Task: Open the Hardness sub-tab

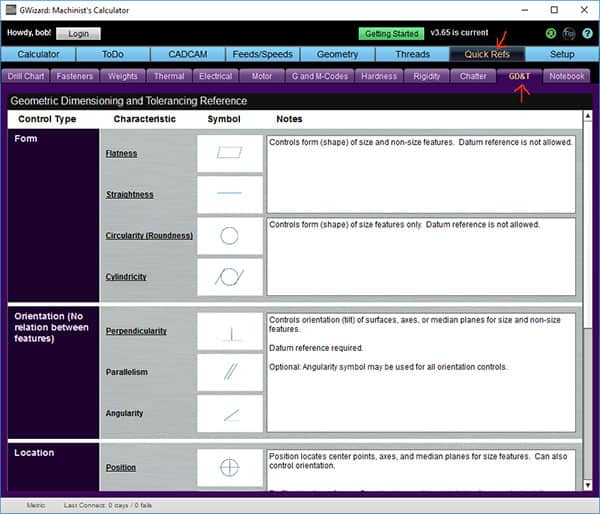Action: (x=379, y=76)
